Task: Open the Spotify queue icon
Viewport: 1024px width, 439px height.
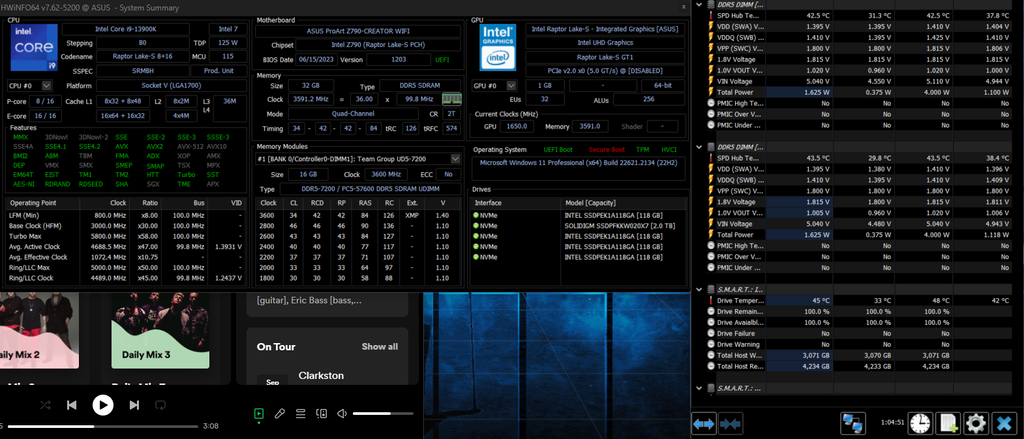Action: [300, 414]
